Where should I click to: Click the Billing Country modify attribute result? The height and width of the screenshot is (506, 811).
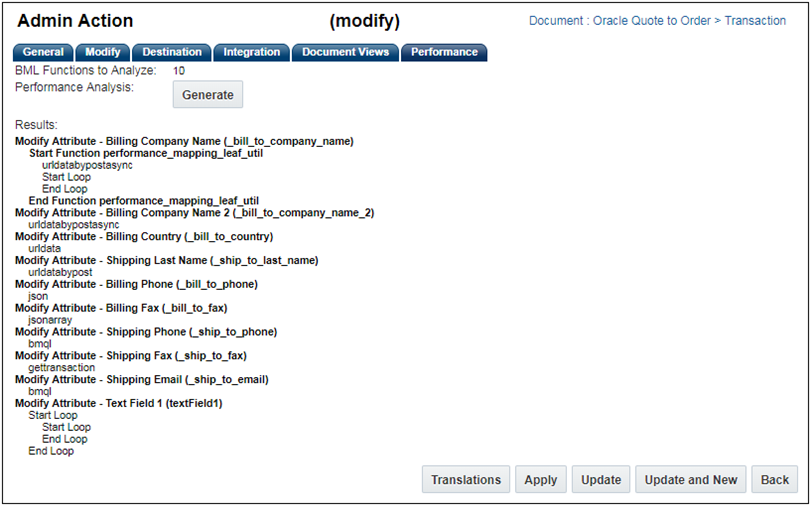point(144,237)
